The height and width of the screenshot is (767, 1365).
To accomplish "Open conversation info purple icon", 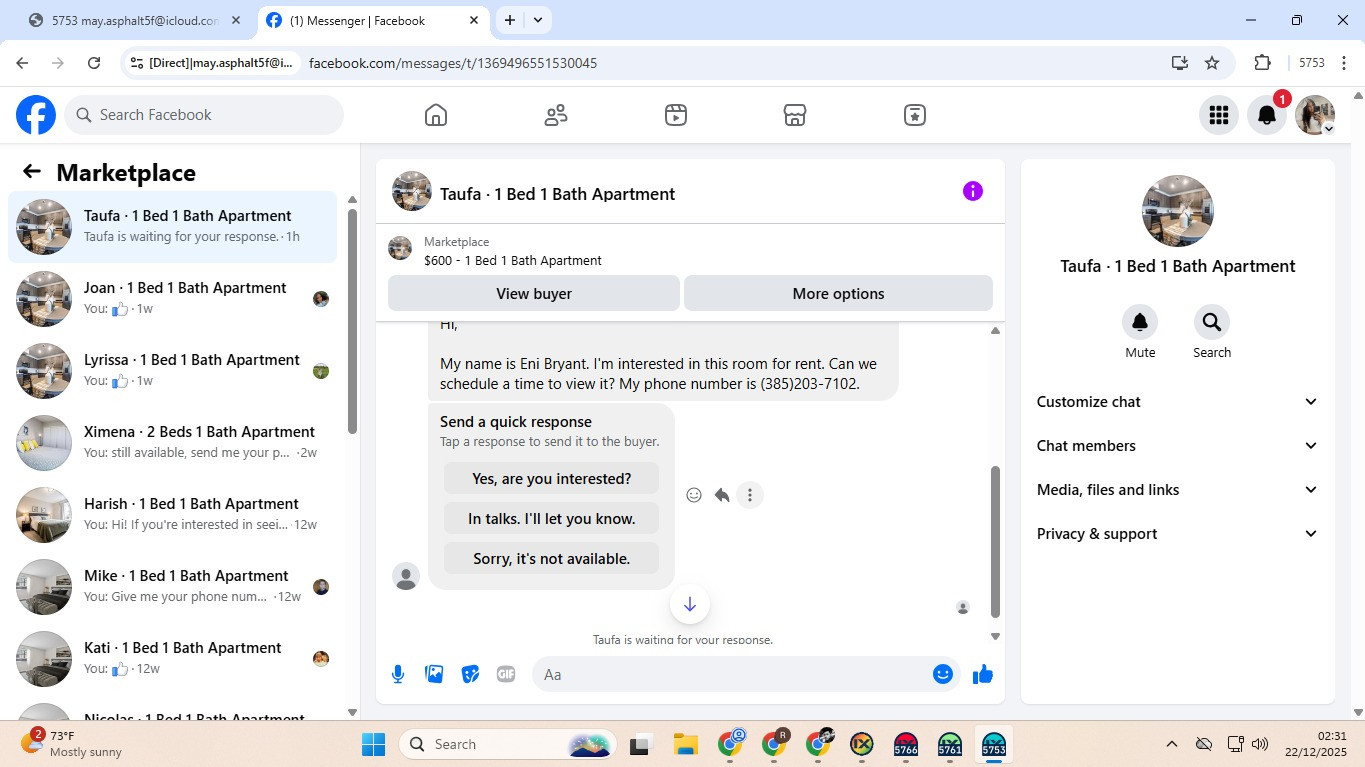I will point(973,191).
